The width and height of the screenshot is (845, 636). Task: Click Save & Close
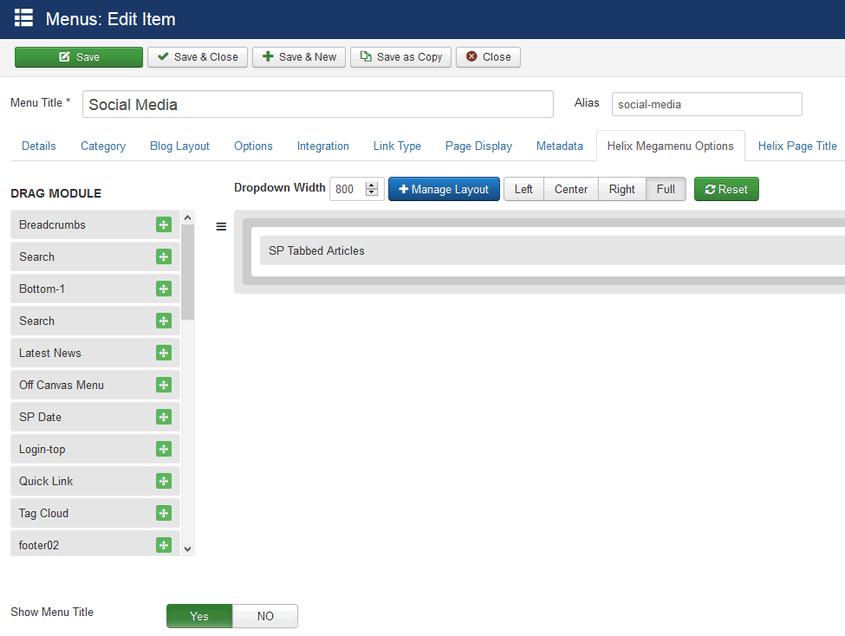(198, 57)
